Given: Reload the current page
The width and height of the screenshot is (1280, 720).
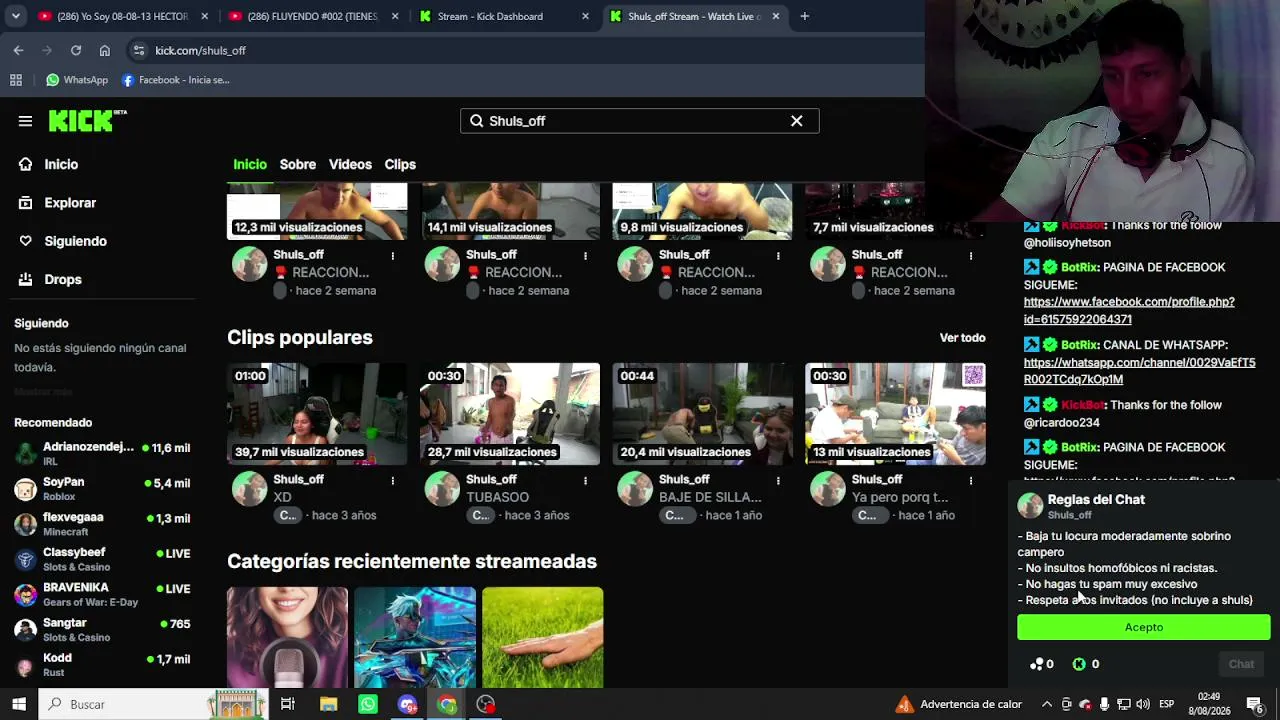Looking at the screenshot, I should click(76, 50).
